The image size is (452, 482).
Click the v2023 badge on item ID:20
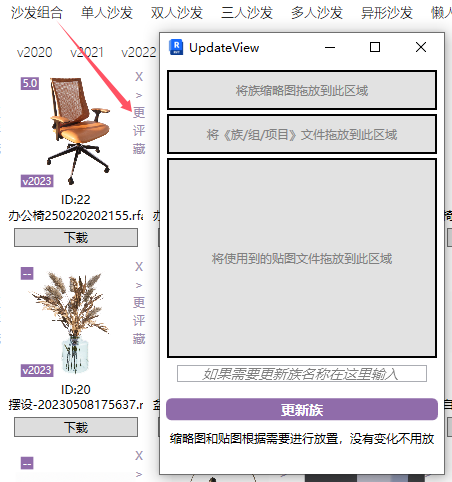(37, 370)
